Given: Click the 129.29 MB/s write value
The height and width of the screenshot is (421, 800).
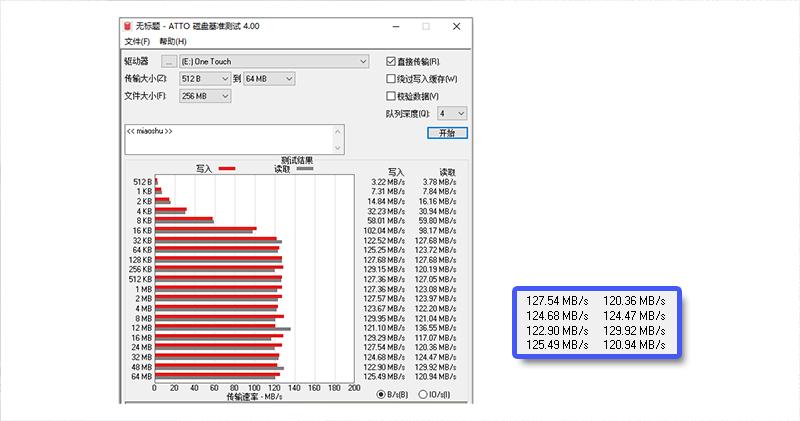Looking at the screenshot, I should [384, 338].
